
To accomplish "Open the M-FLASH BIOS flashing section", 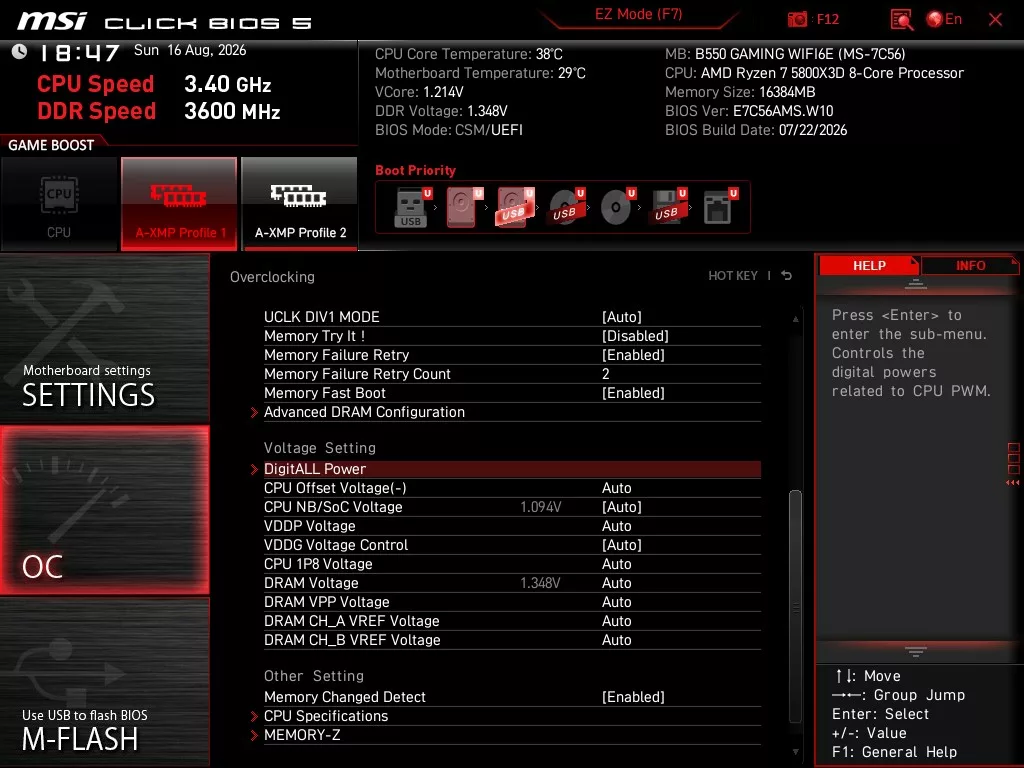I will point(104,682).
